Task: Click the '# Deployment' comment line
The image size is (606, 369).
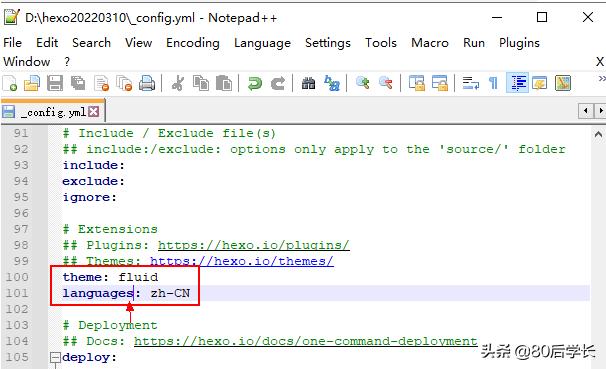Action: tap(110, 325)
